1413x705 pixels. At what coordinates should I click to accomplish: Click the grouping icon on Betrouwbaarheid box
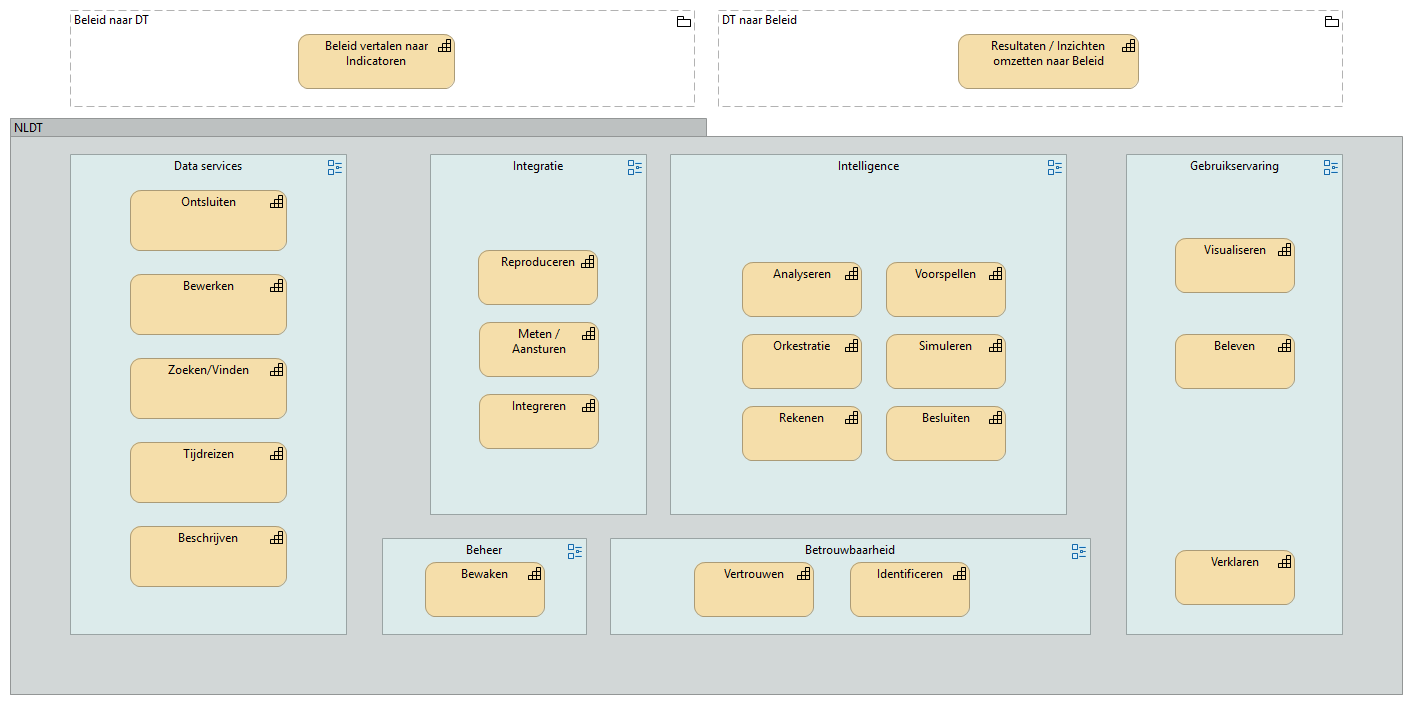pyautogui.click(x=1079, y=551)
